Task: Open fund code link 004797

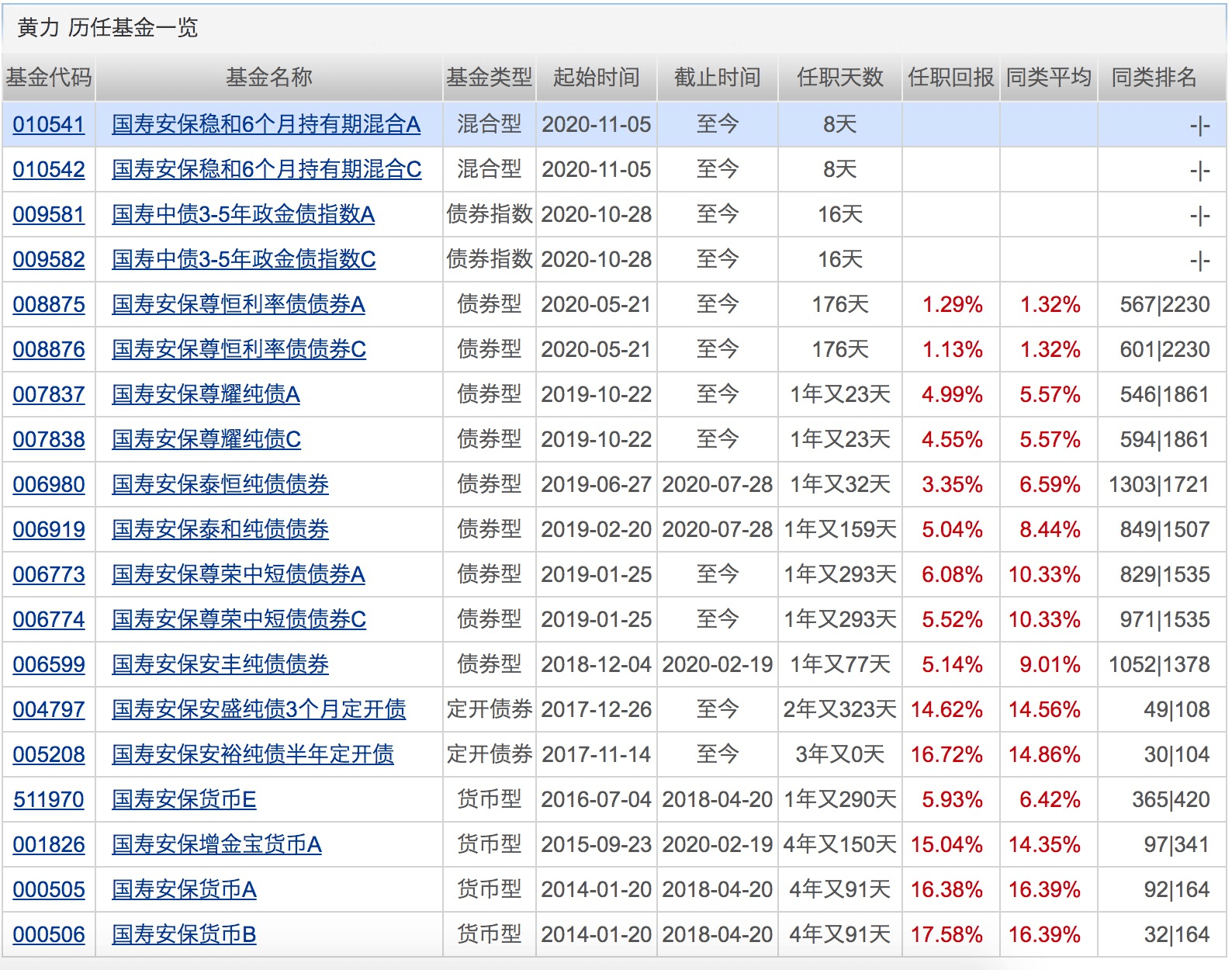Action: coord(48,709)
